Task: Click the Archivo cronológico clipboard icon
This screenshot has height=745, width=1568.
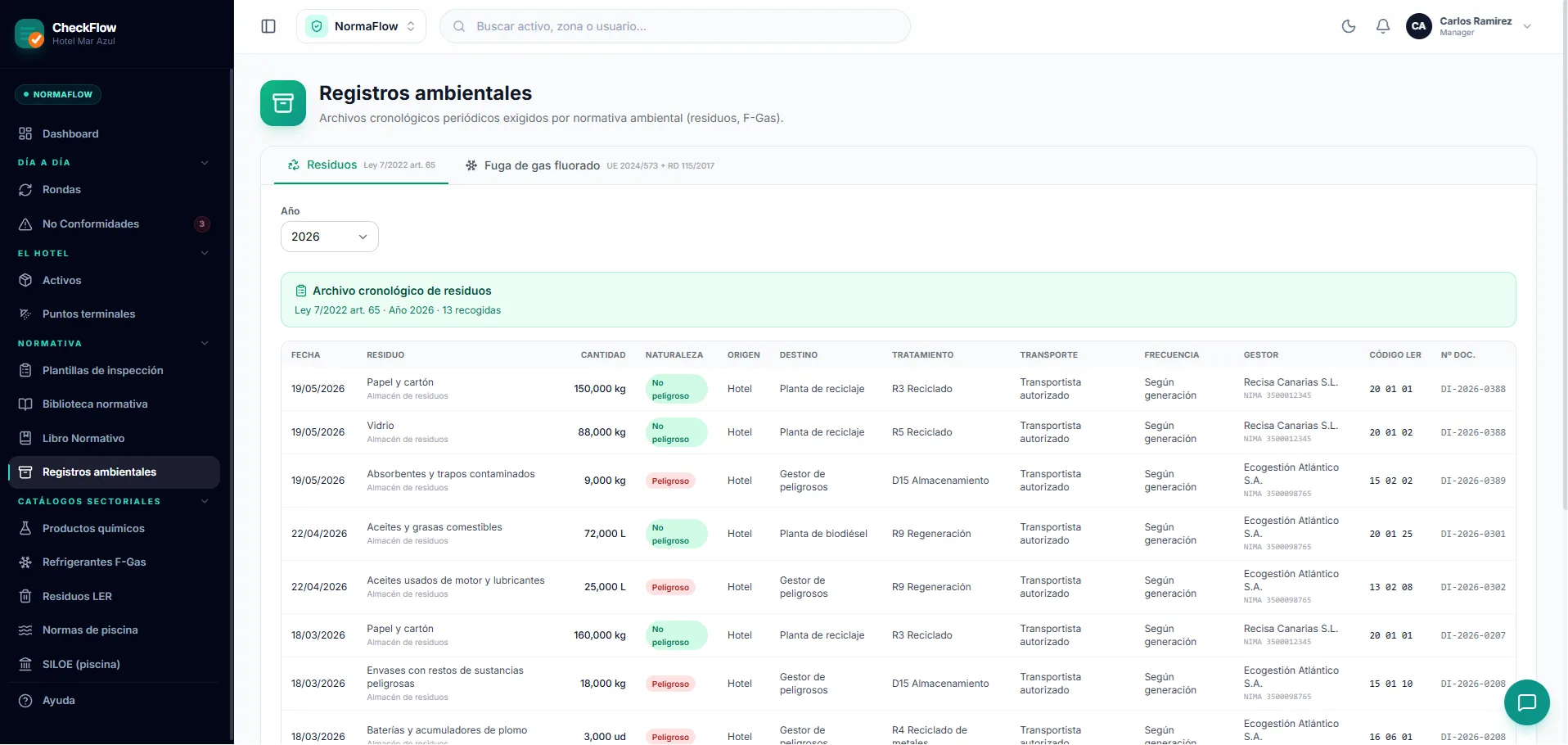Action: [301, 291]
